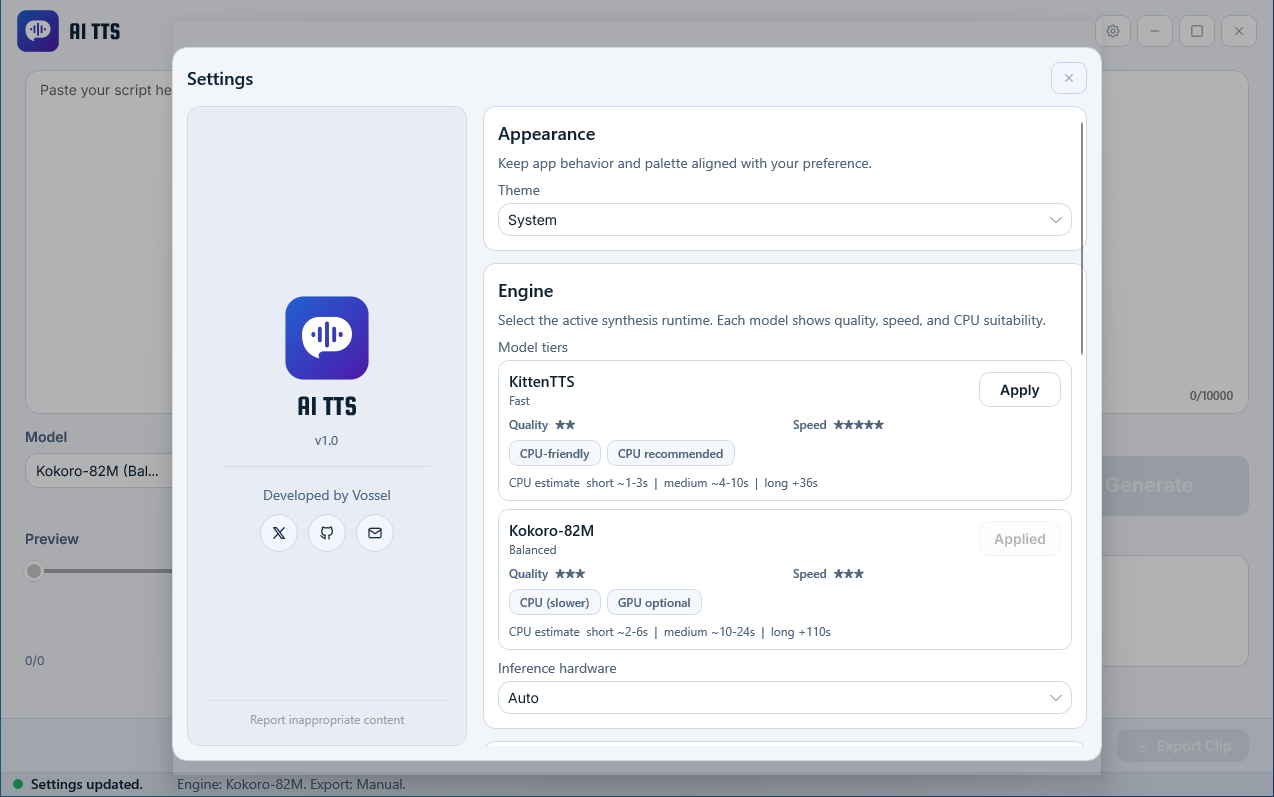The image size is (1274, 797).
Task: Click the Generate button in main window
Action: pos(1174,486)
